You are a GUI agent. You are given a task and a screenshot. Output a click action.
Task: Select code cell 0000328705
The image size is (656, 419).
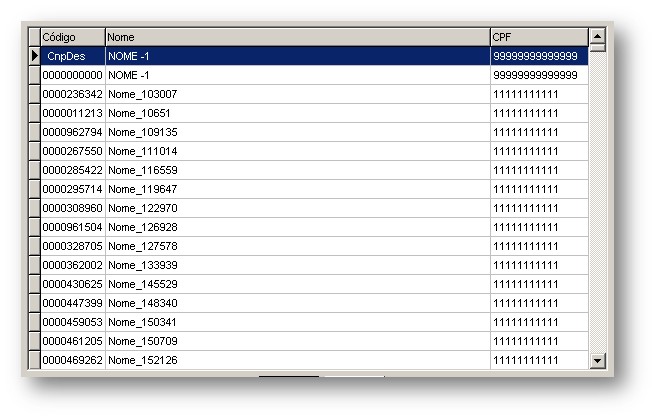[x=73, y=246]
